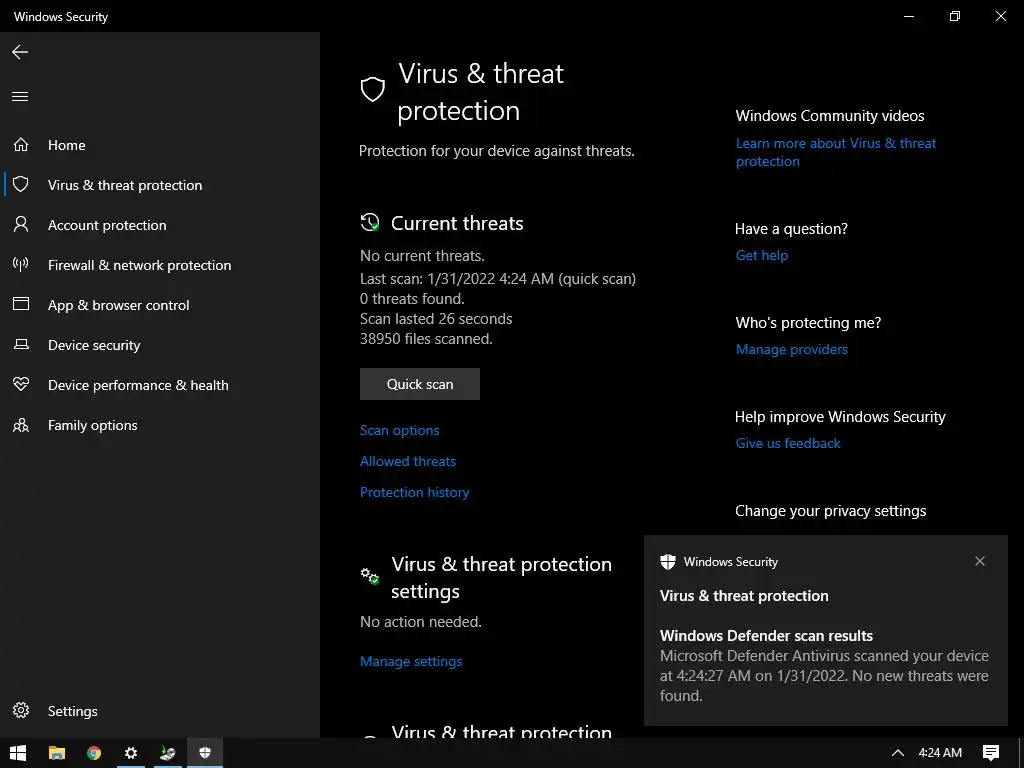Click the Give us feedback link
Image resolution: width=1024 pixels, height=768 pixels.
(788, 443)
